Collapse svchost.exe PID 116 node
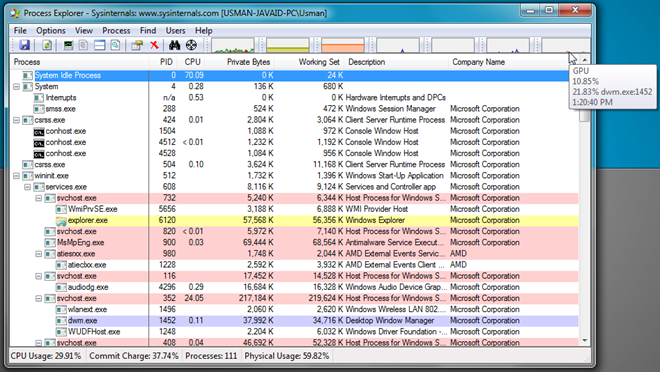This screenshot has height=372, width=660. [x=39, y=276]
